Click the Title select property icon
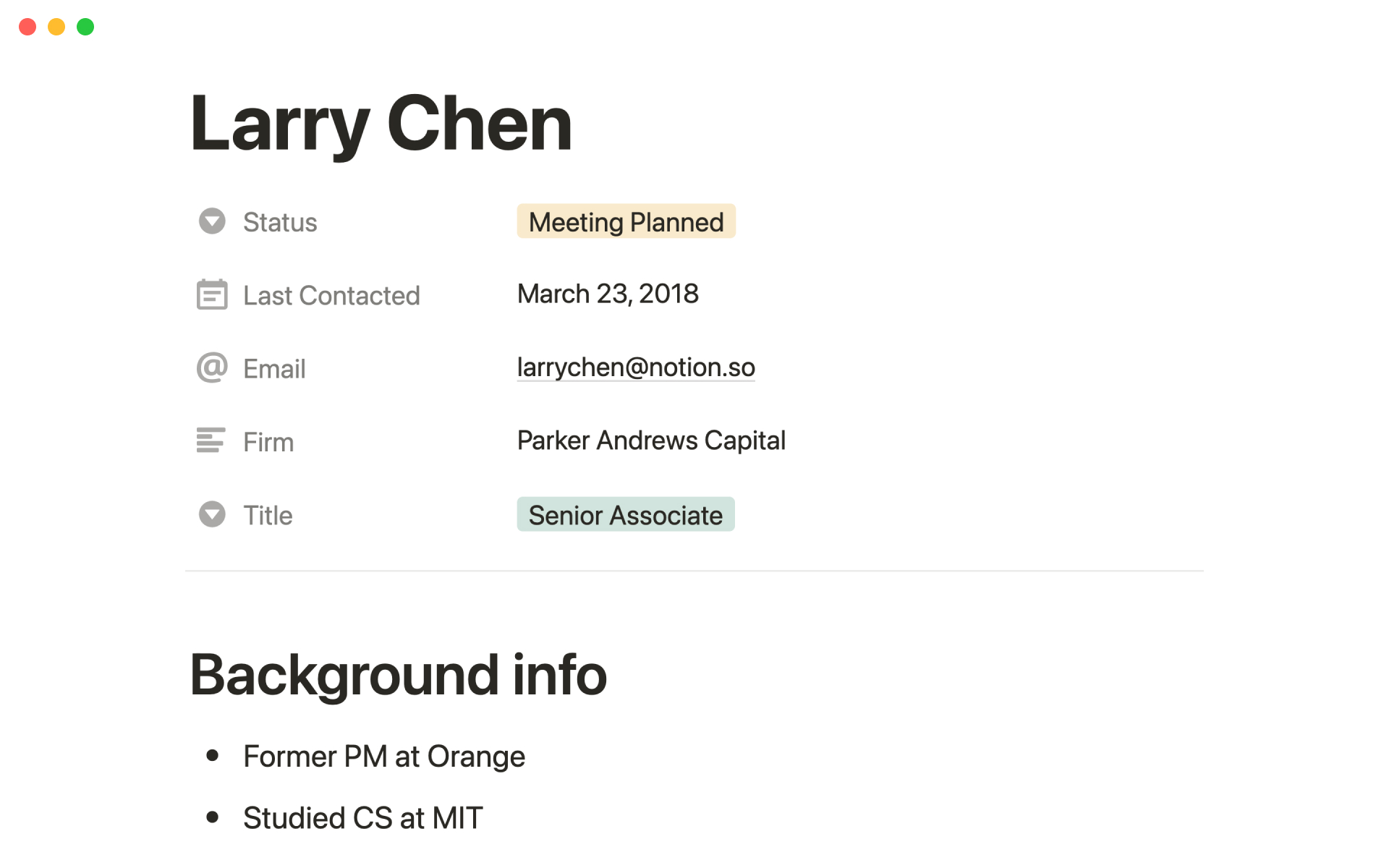 212,514
